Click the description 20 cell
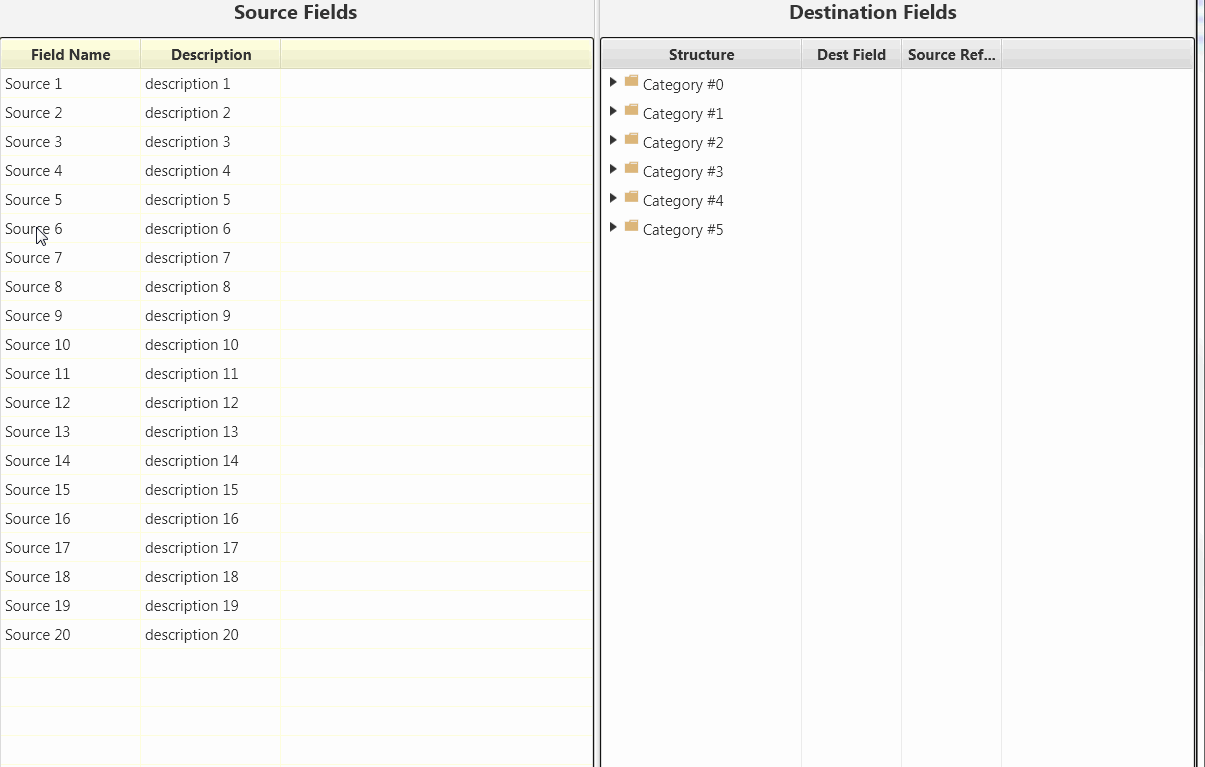 click(192, 635)
